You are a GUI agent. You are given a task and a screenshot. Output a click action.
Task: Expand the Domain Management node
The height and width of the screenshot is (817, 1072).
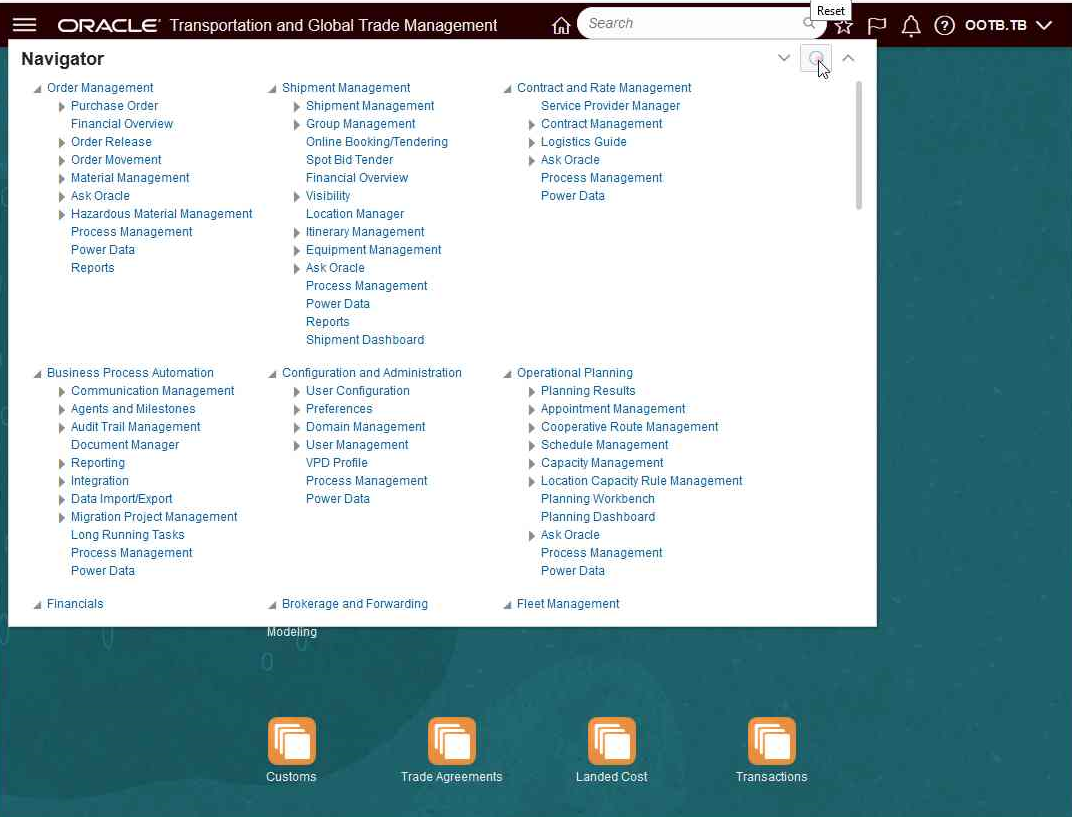(x=297, y=428)
